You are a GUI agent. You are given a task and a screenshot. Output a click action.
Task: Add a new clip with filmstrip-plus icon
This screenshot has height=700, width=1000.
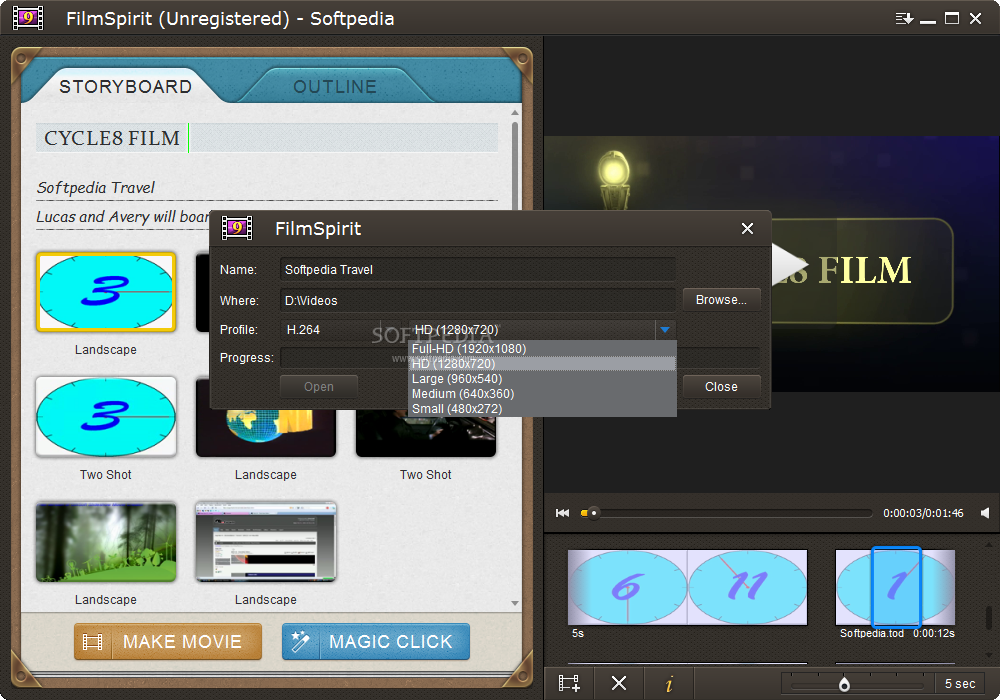[569, 683]
